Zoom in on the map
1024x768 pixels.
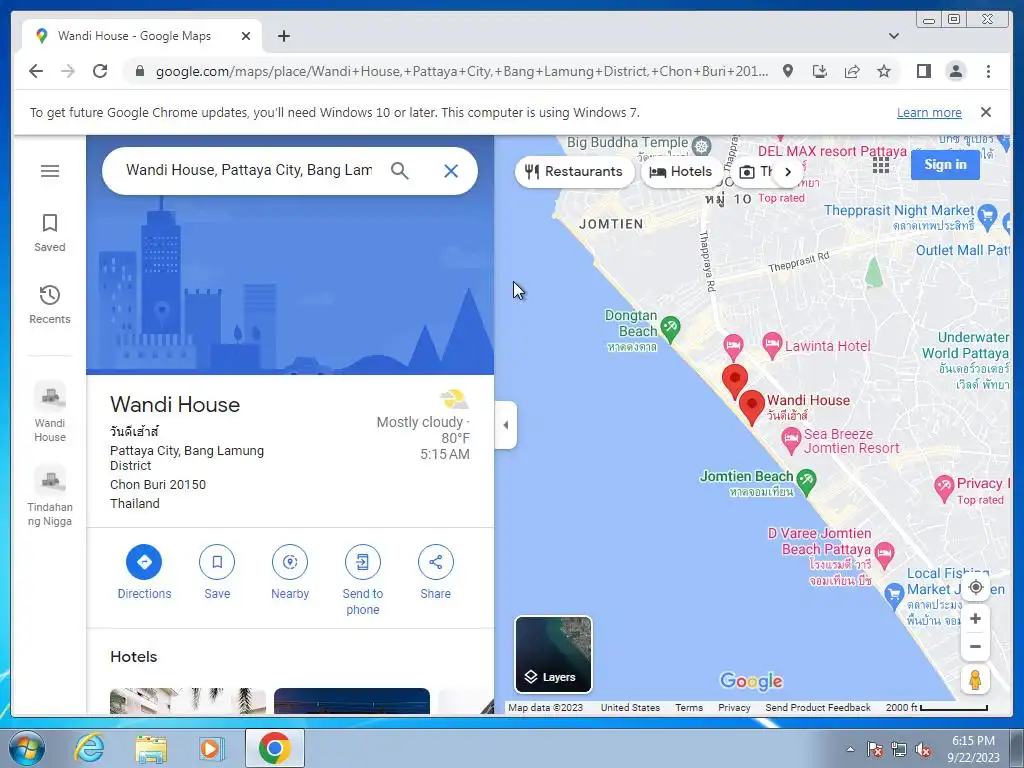pos(975,618)
